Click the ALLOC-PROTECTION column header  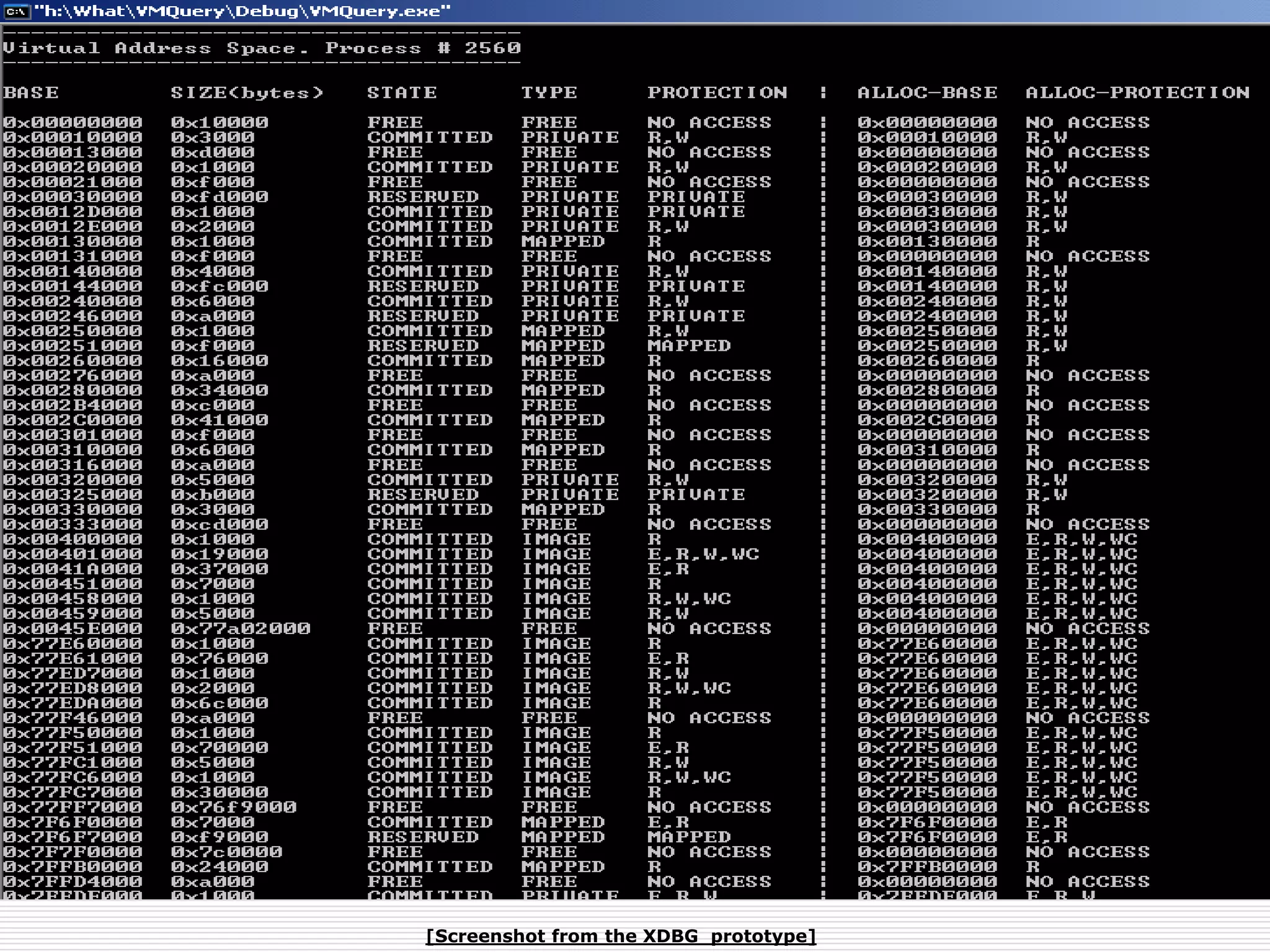click(x=1138, y=93)
